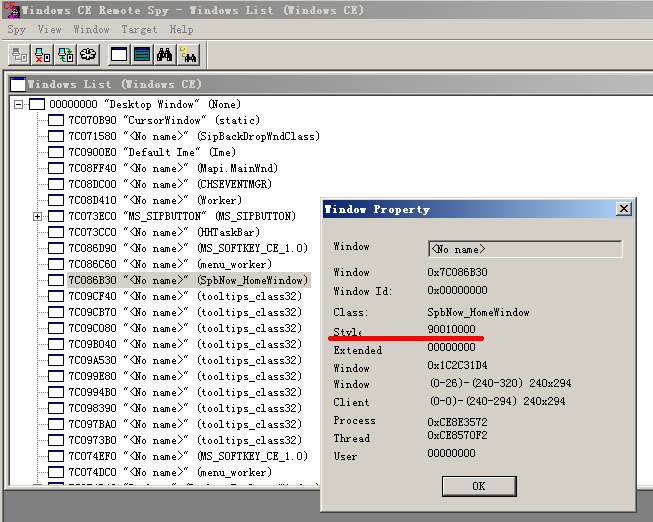653x522 pixels.
Task: Open the Target menu
Action: (x=139, y=30)
